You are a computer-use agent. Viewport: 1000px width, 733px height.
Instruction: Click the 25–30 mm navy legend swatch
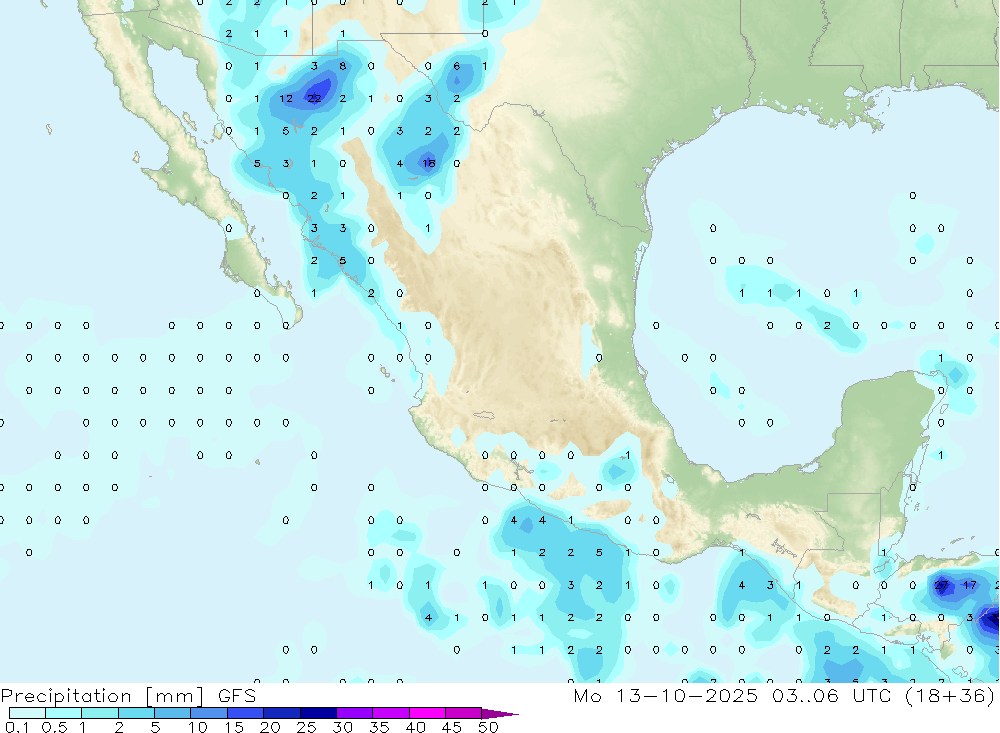(318, 713)
